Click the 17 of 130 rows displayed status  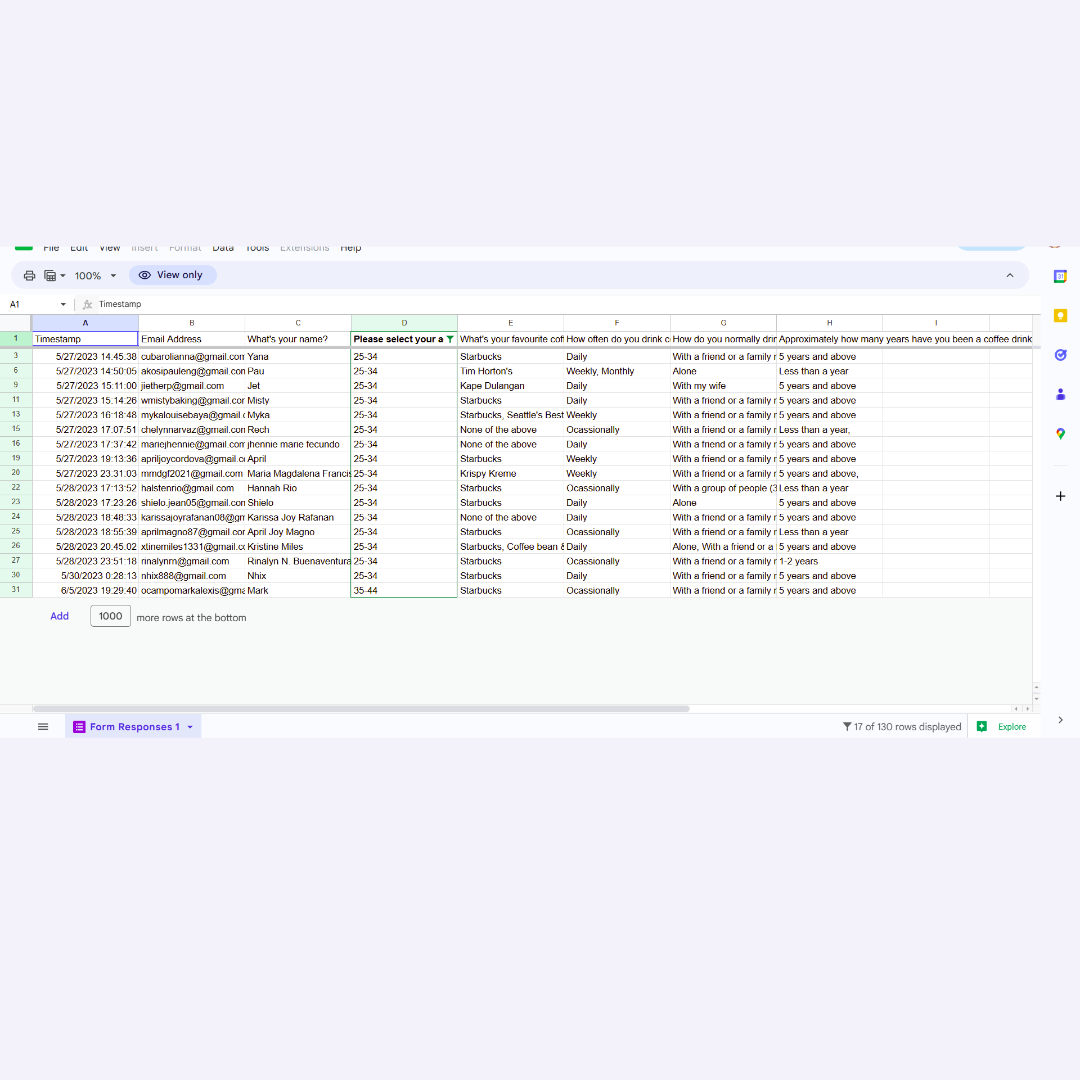(902, 727)
